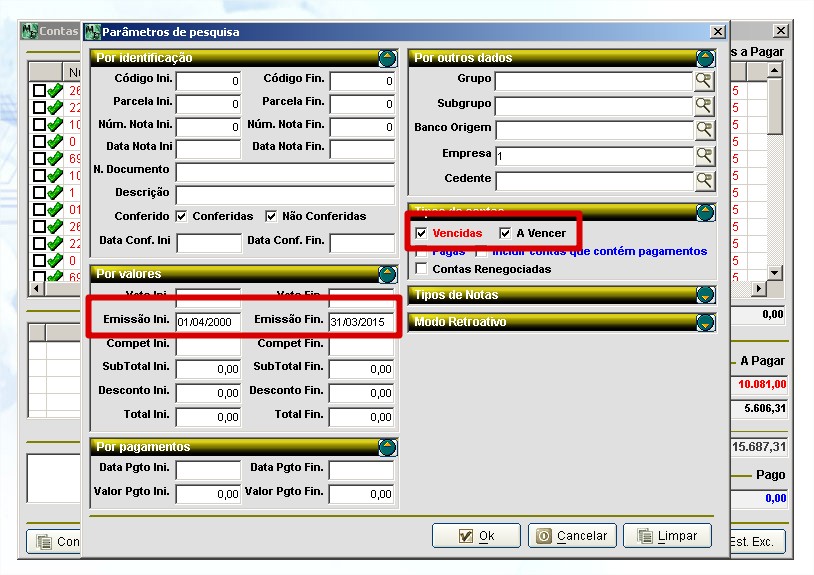
Task: Uncheck the Não Conferidas checkbox
Action: (271, 216)
